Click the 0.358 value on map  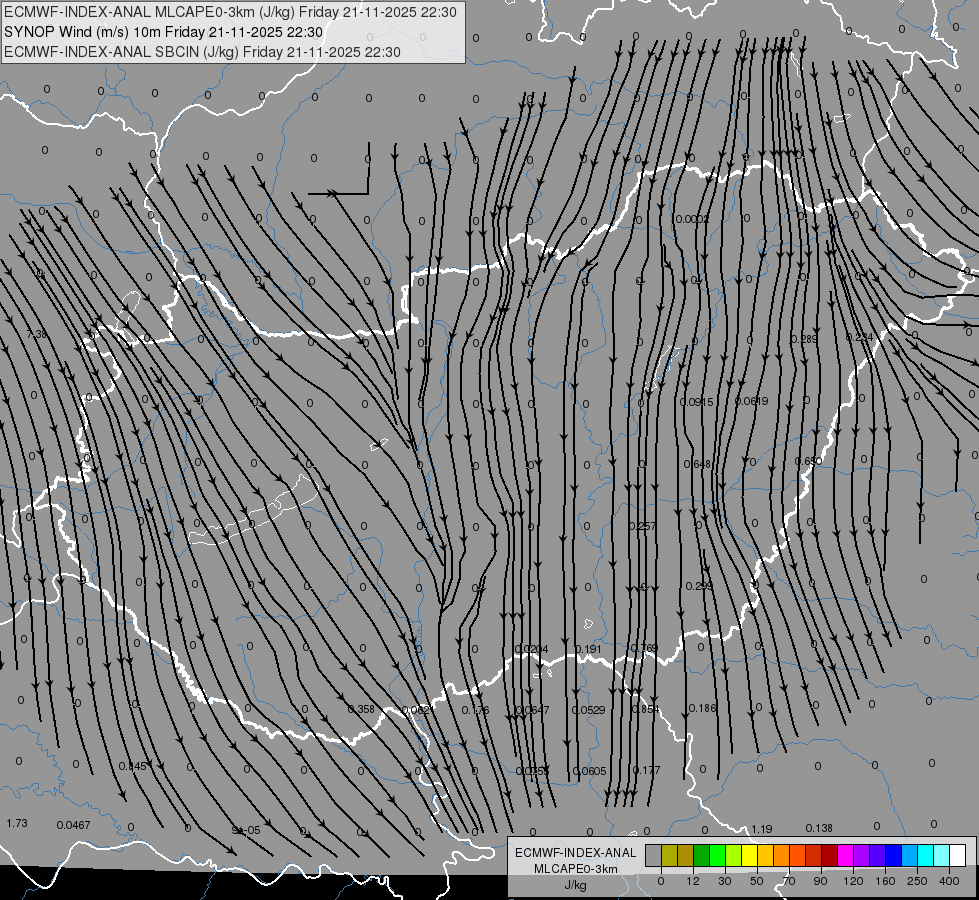tap(361, 709)
